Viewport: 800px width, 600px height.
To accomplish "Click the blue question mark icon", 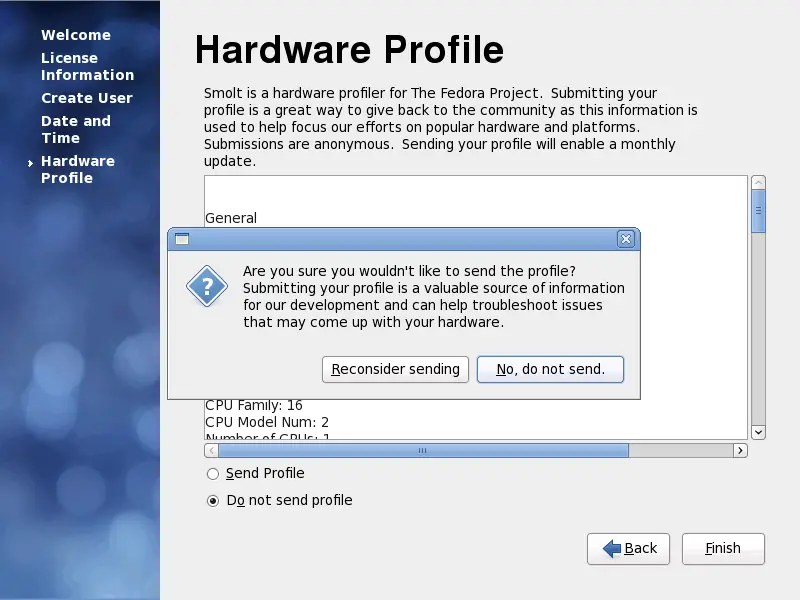I will tap(207, 286).
